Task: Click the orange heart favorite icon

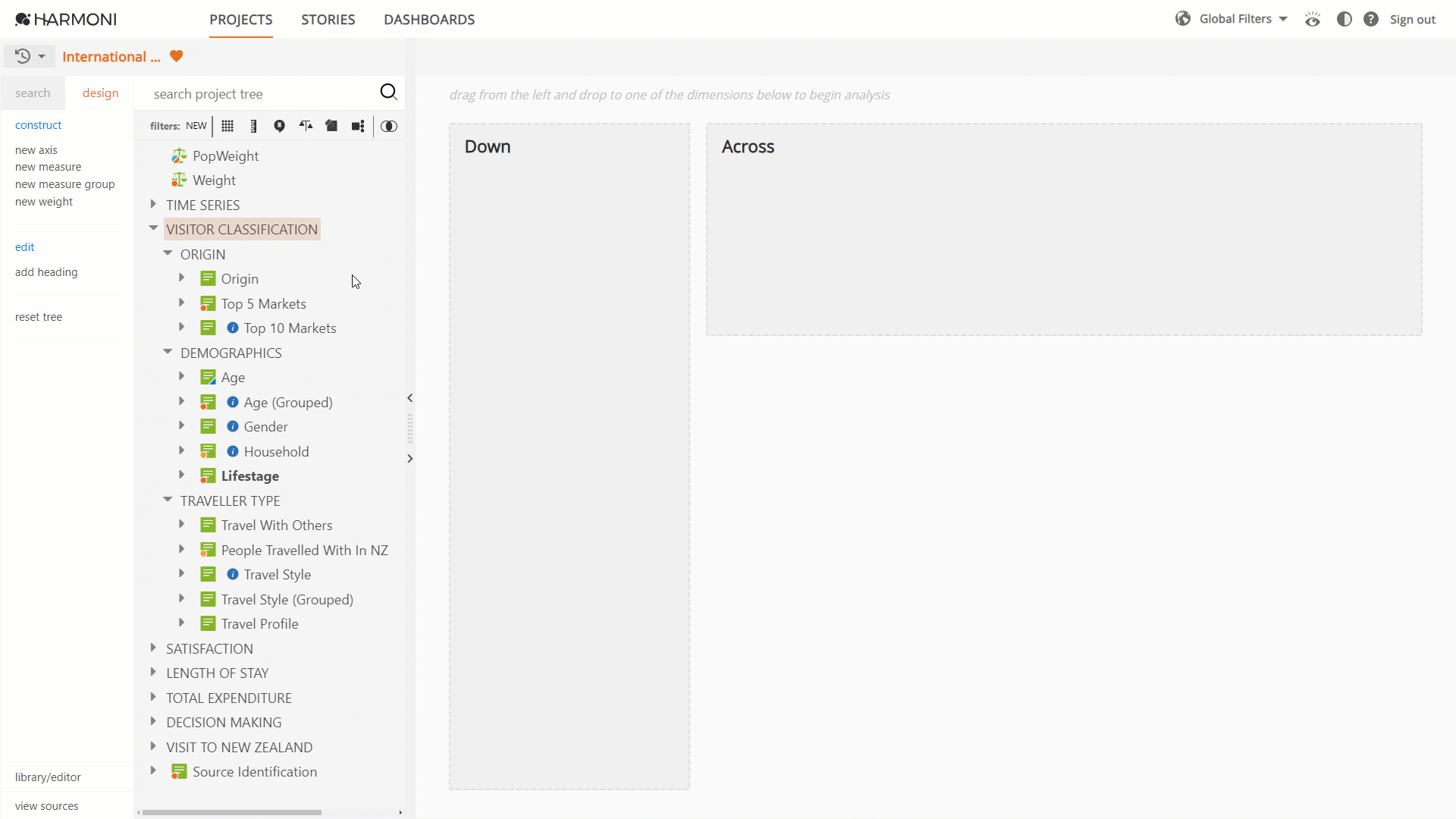Action: 177,56
